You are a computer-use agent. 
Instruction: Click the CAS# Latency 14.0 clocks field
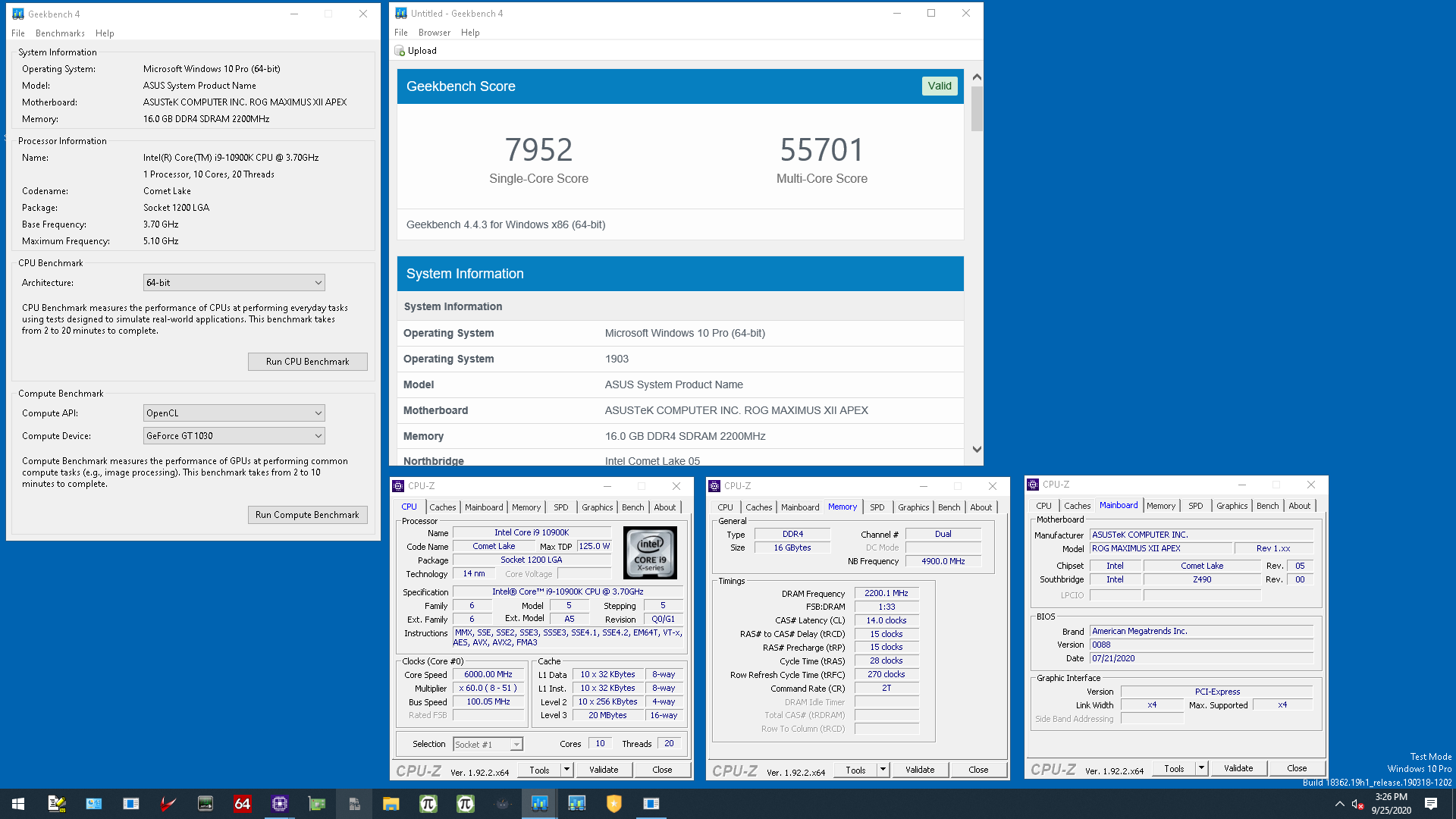click(886, 620)
